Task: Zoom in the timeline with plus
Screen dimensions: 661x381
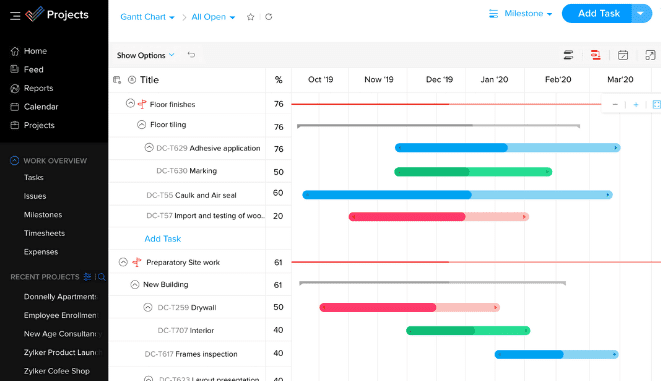Action: pyautogui.click(x=636, y=105)
